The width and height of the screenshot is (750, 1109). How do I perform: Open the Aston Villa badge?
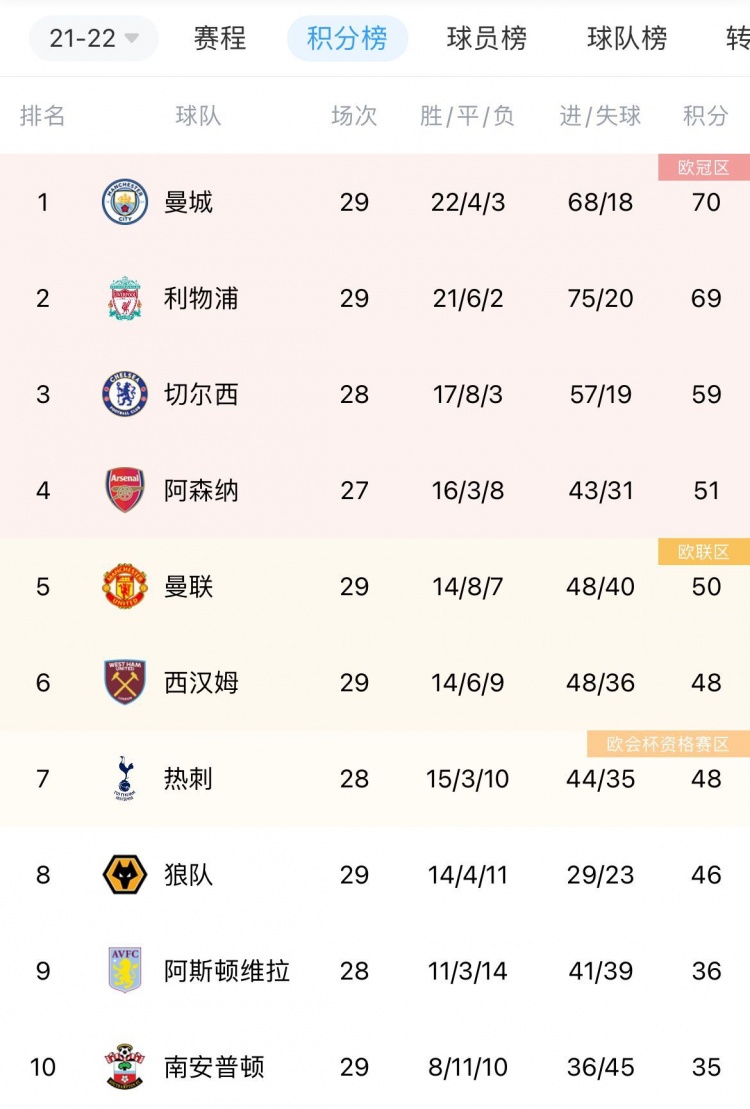pyautogui.click(x=125, y=971)
